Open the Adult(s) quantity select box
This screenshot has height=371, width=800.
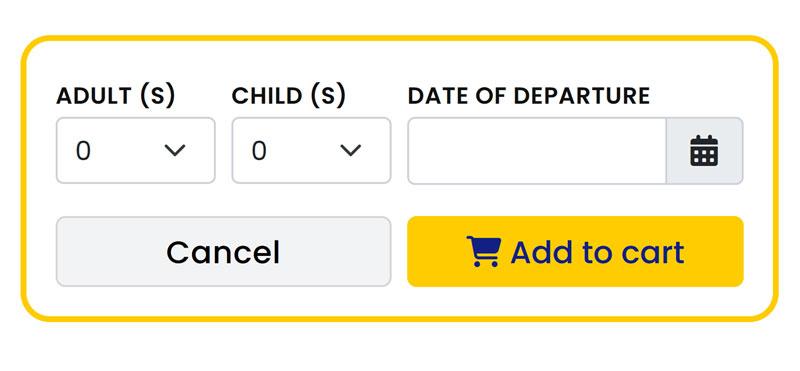pyautogui.click(x=136, y=151)
